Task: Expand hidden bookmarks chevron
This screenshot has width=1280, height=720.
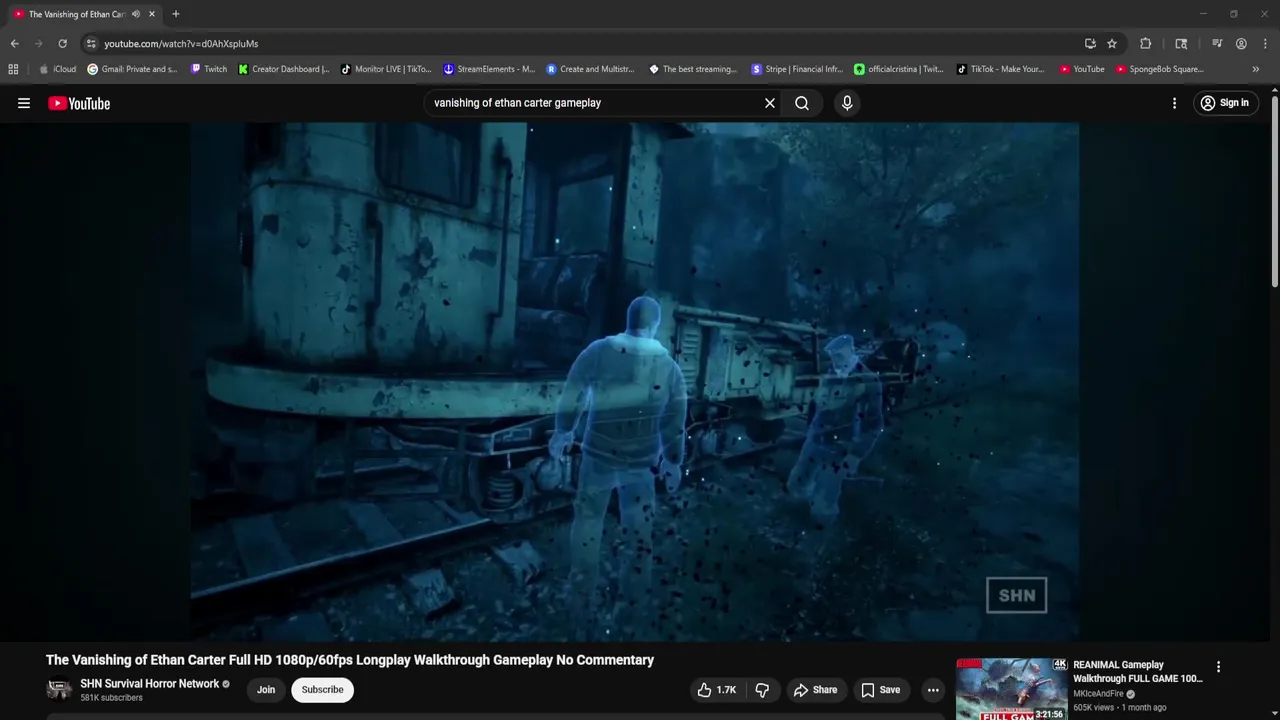Action: click(1256, 69)
